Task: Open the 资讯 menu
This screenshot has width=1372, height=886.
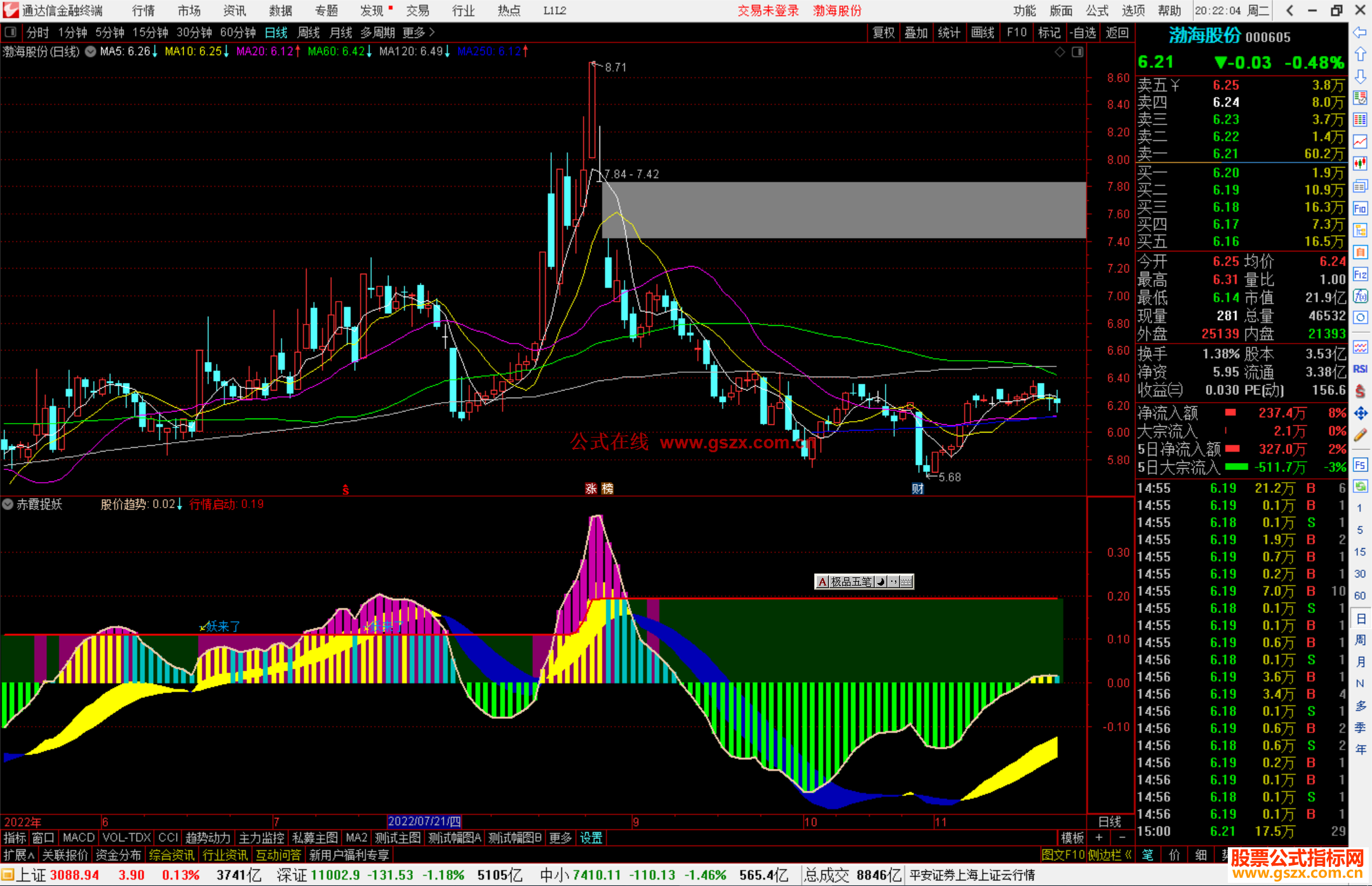Action: pyautogui.click(x=234, y=10)
